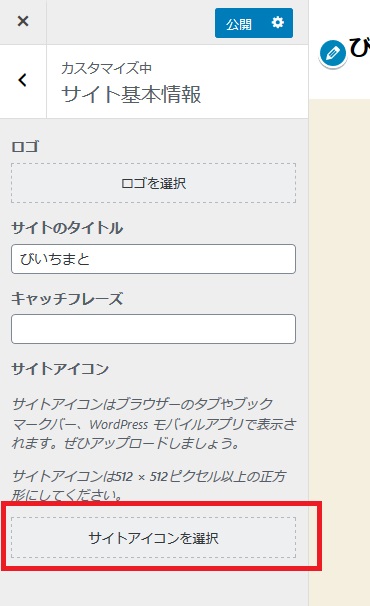The width and height of the screenshot is (370, 606).
Task: Click the キャッチフレーズ label
Action: pos(67,299)
